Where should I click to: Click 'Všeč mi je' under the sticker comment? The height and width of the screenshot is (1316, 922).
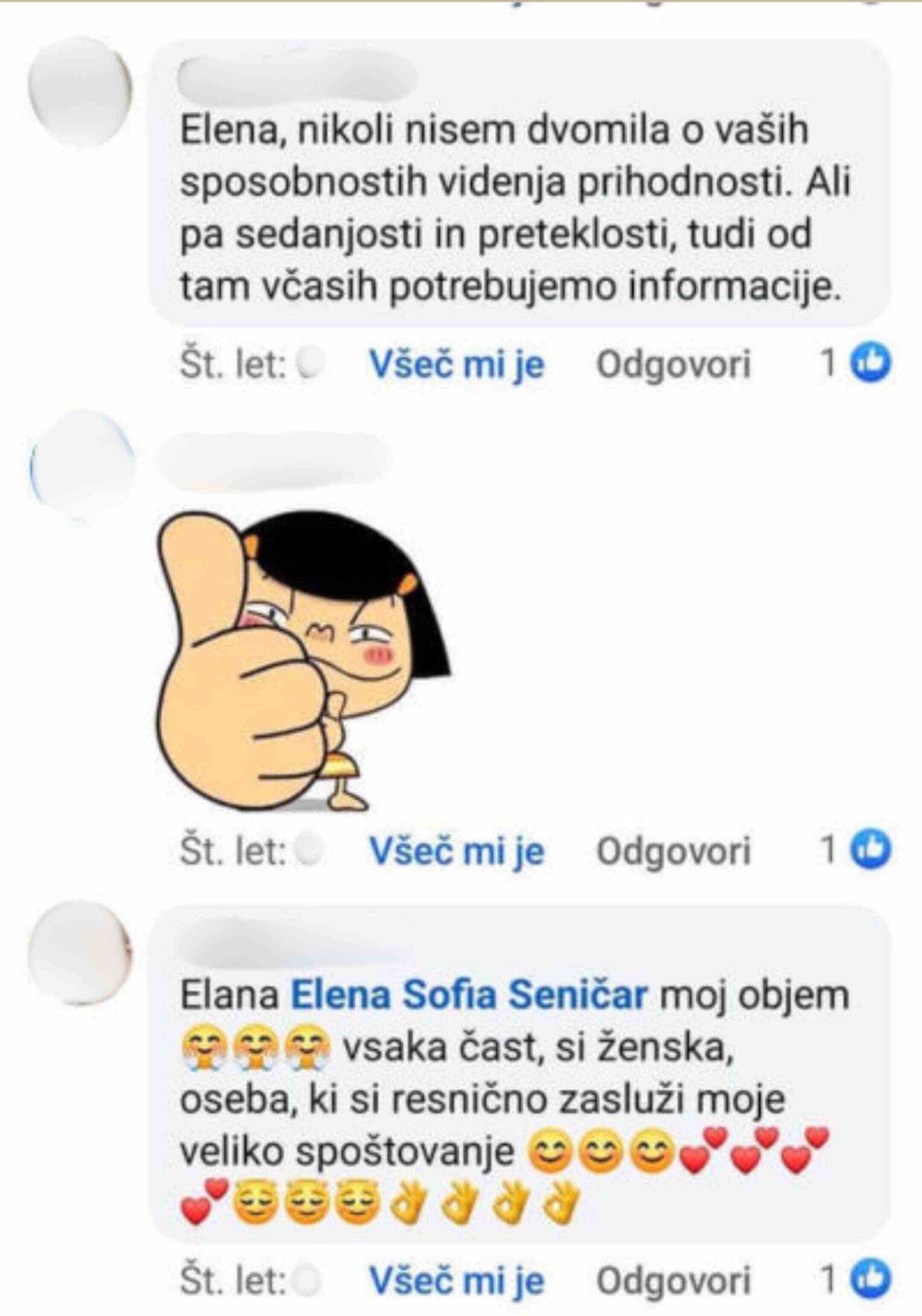click(457, 851)
